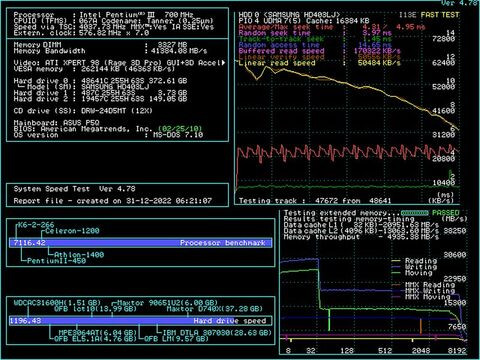The height and width of the screenshot is (360, 480).
Task: Click the arrow after GUI+3D Accel
Action: (x=223, y=63)
